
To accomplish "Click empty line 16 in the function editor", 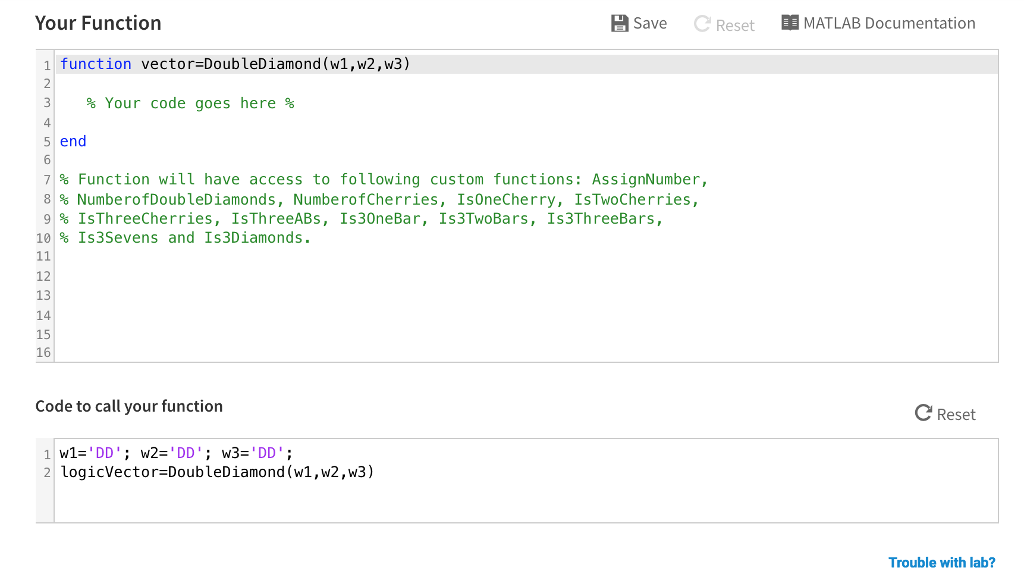I will 200,352.
